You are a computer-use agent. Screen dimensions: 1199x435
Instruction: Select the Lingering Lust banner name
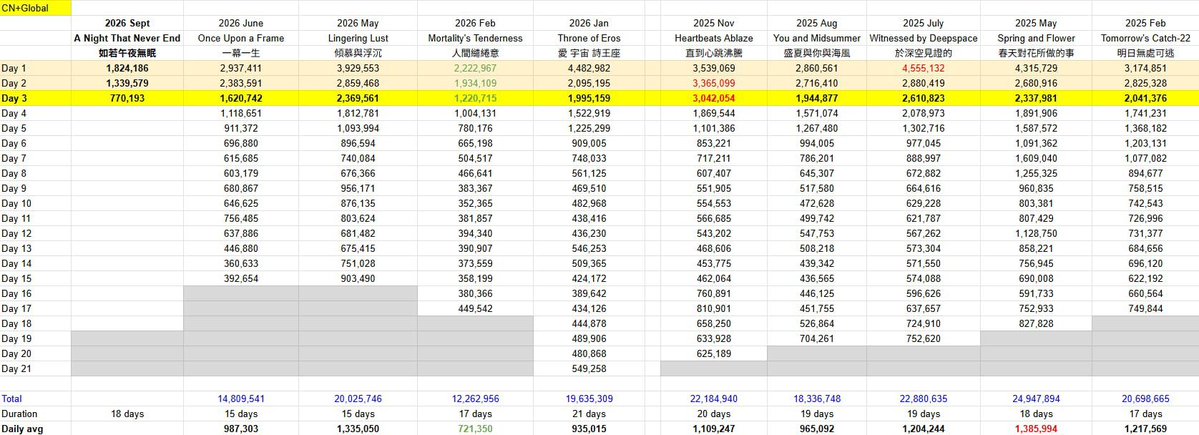coord(358,38)
